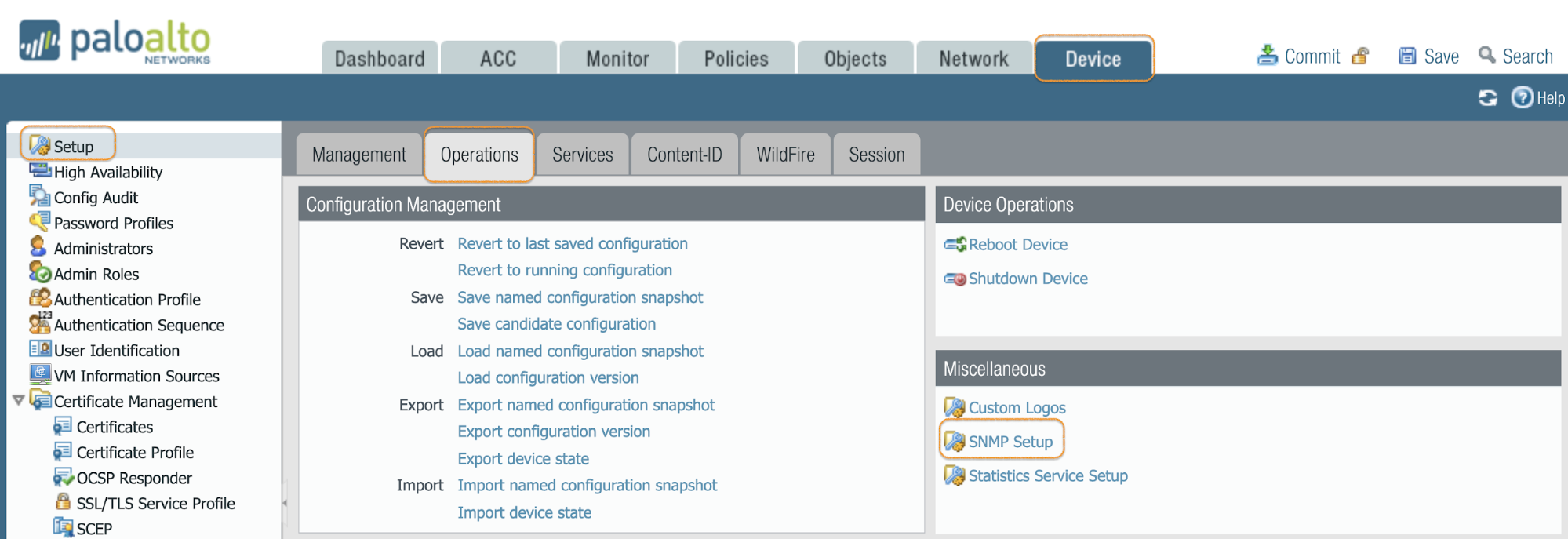1568x539 pixels.
Task: Click the Palo Alto Networks logo
Action: click(x=115, y=41)
